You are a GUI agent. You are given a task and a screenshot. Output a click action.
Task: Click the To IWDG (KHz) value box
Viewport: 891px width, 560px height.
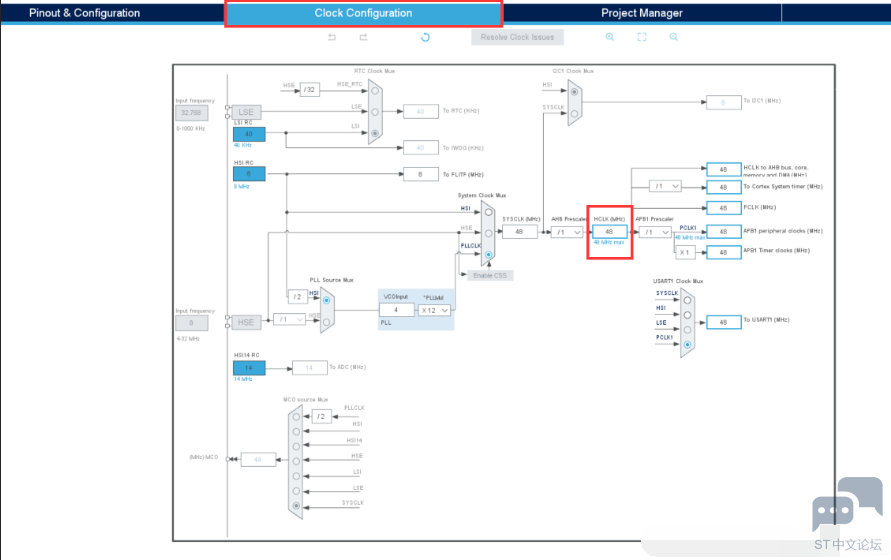tap(420, 148)
